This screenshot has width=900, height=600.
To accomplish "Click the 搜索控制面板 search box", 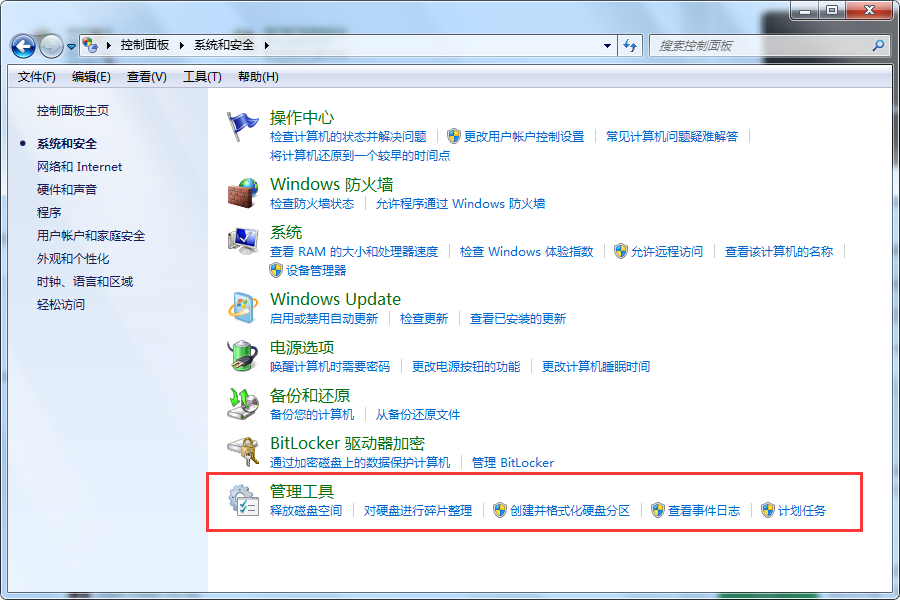I will pos(762,45).
